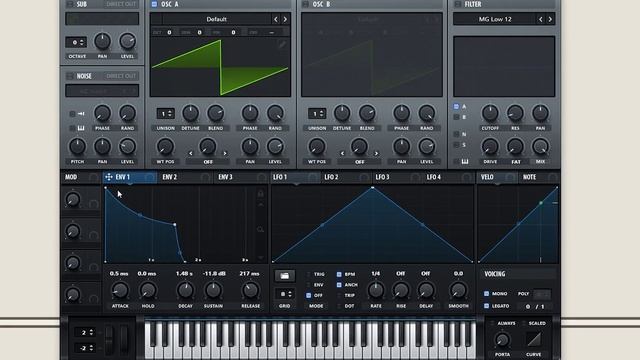The image size is (640, 360).
Task: Click the OSC A WT POS knob
Action: pyautogui.click(x=165, y=147)
